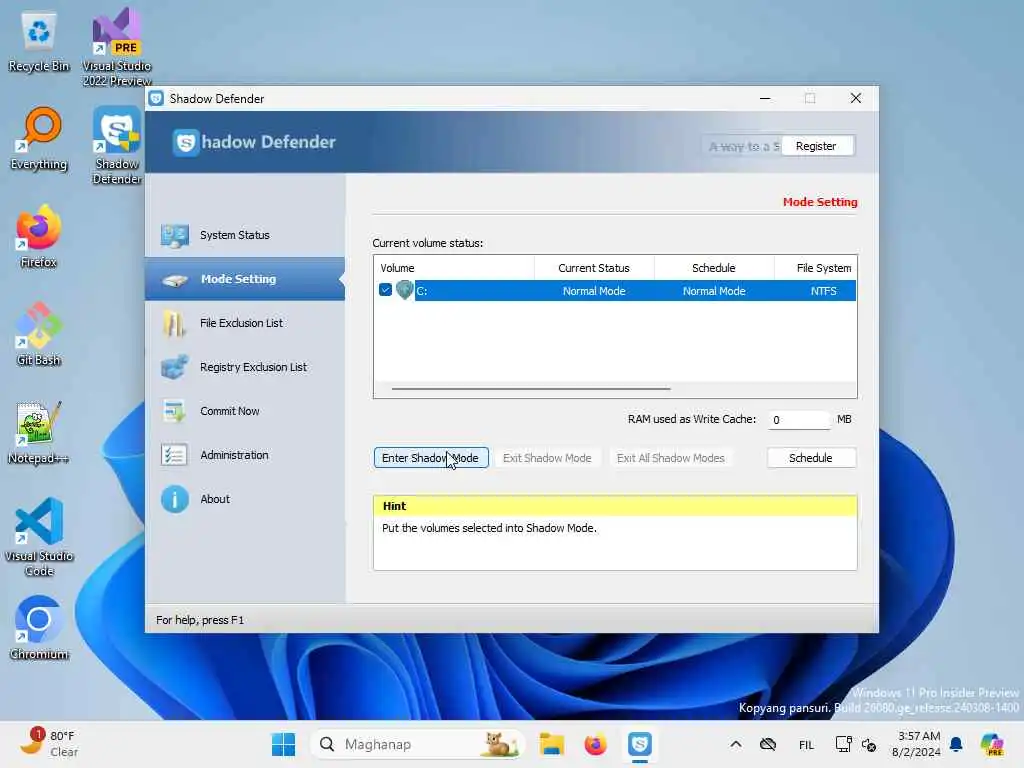Select the Notepad++ desktop icon
Image resolution: width=1024 pixels, height=768 pixels.
[39, 432]
